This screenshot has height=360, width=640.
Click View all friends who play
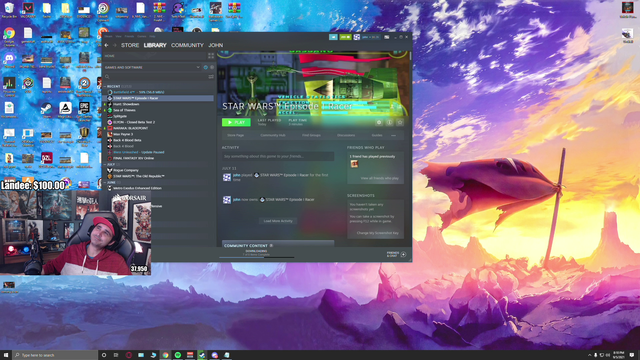tap(380, 178)
